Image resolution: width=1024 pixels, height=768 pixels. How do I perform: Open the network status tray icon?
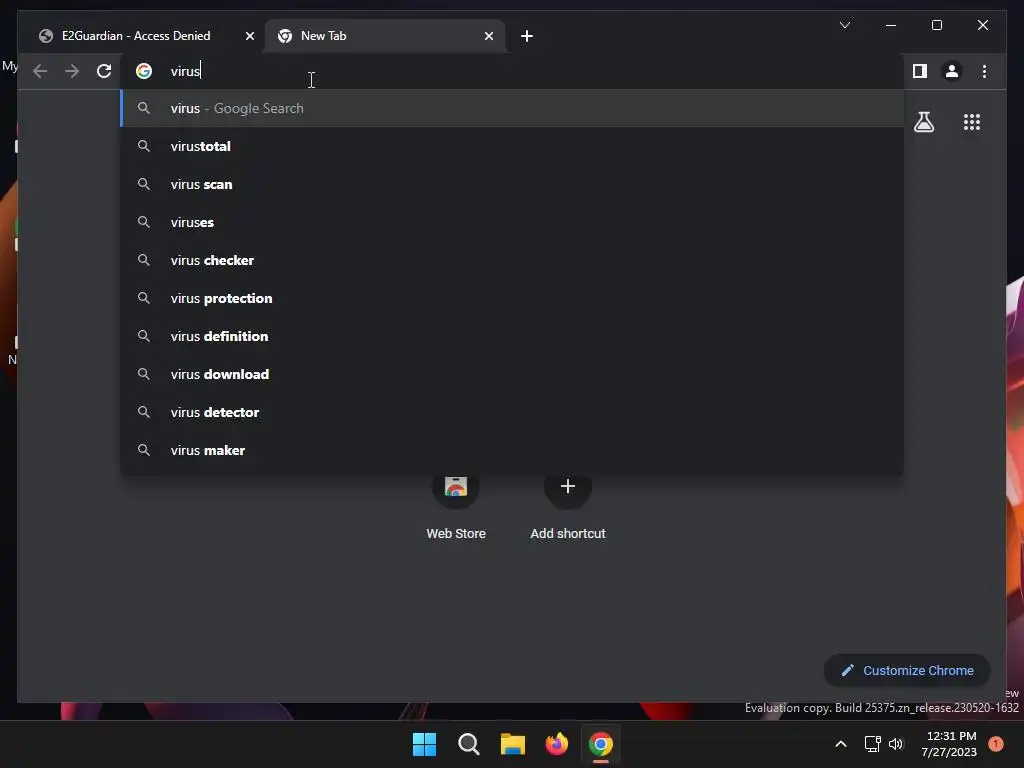[872, 744]
